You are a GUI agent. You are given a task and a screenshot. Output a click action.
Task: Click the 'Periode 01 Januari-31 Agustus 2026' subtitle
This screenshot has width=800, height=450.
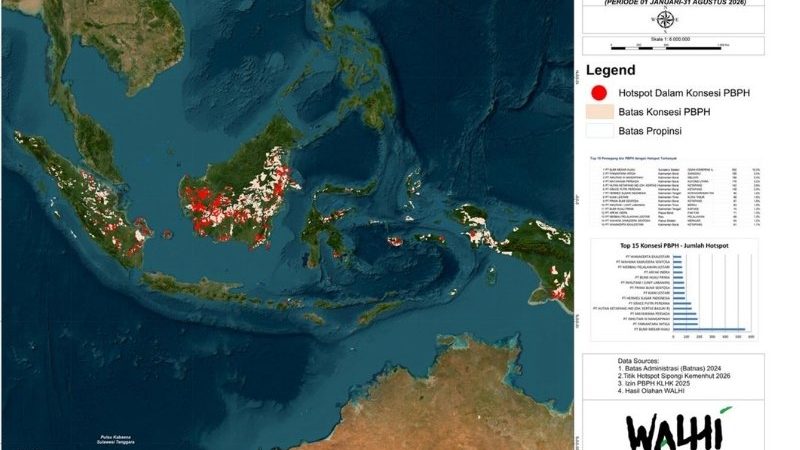[675, 3]
